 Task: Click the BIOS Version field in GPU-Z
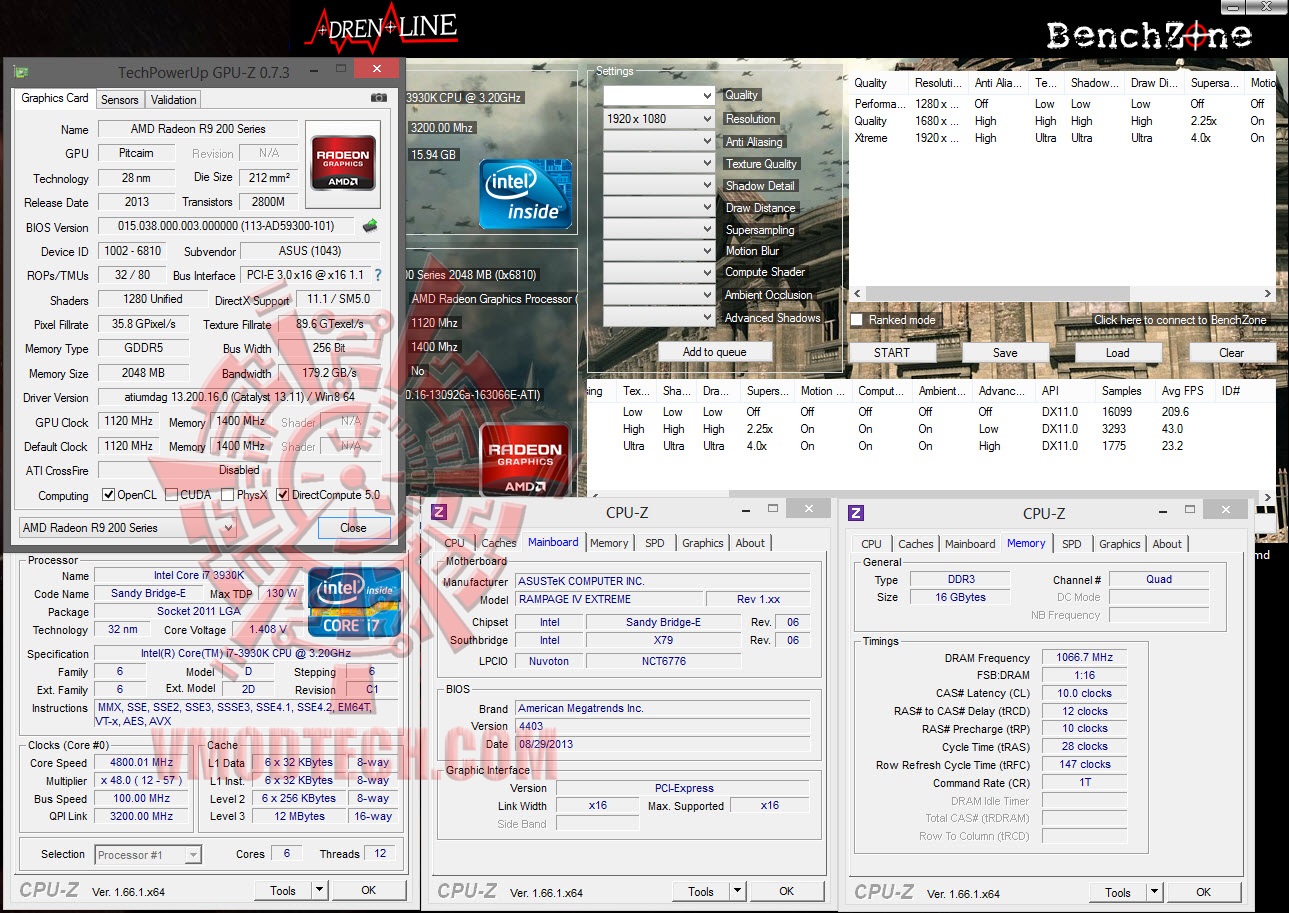point(227,227)
